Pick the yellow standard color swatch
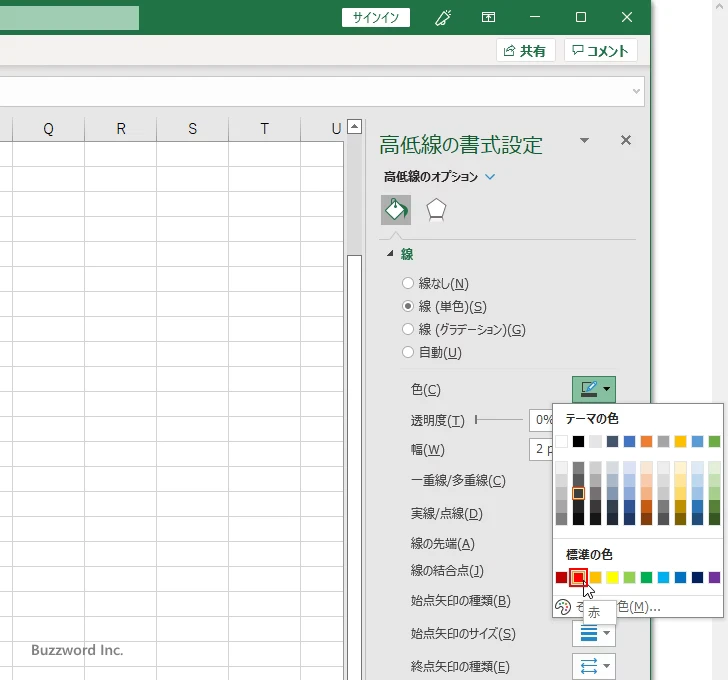Image resolution: width=728 pixels, height=680 pixels. [x=612, y=577]
